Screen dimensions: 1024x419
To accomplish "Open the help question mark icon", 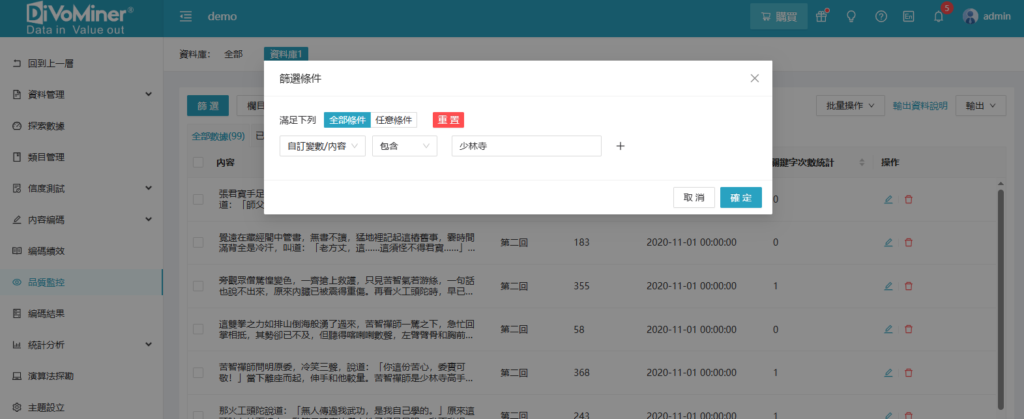I will [x=881, y=16].
